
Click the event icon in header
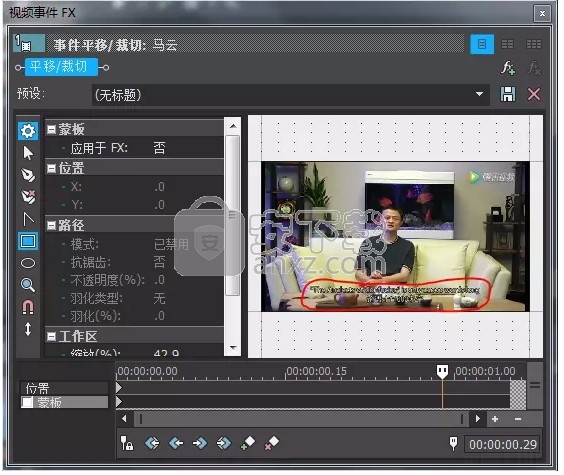tap(29, 43)
